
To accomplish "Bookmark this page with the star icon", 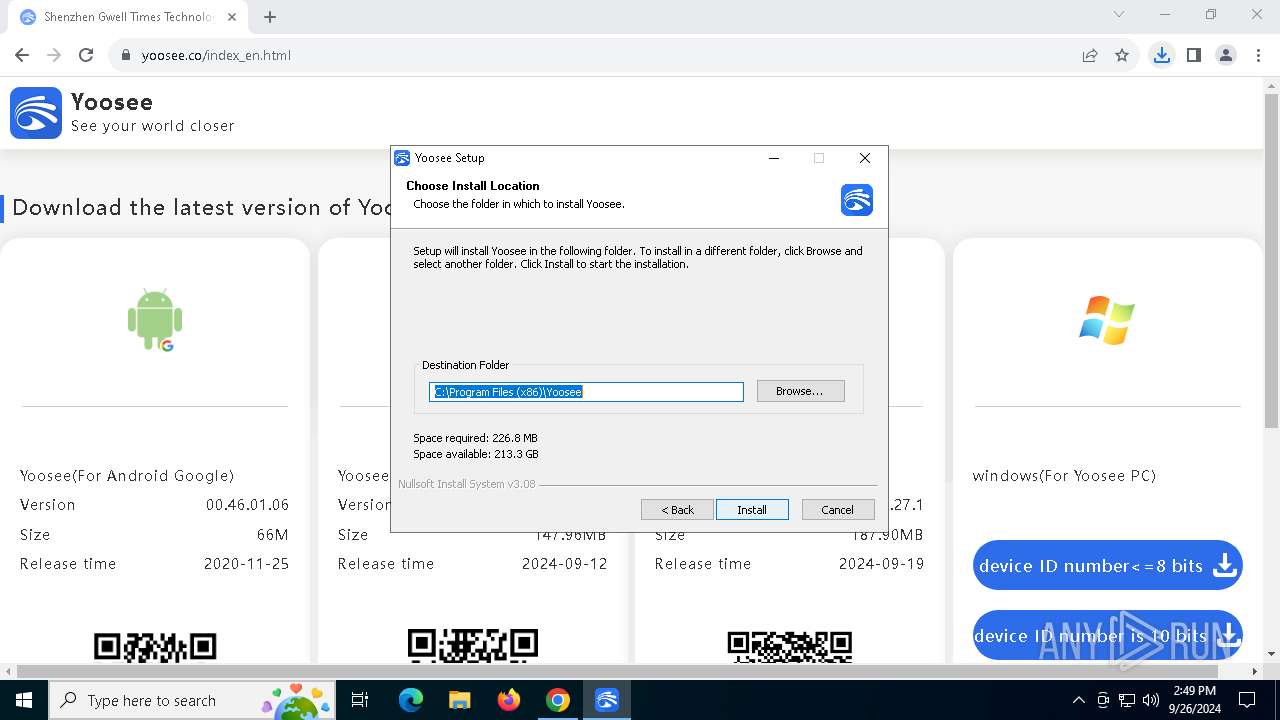I will [1122, 55].
